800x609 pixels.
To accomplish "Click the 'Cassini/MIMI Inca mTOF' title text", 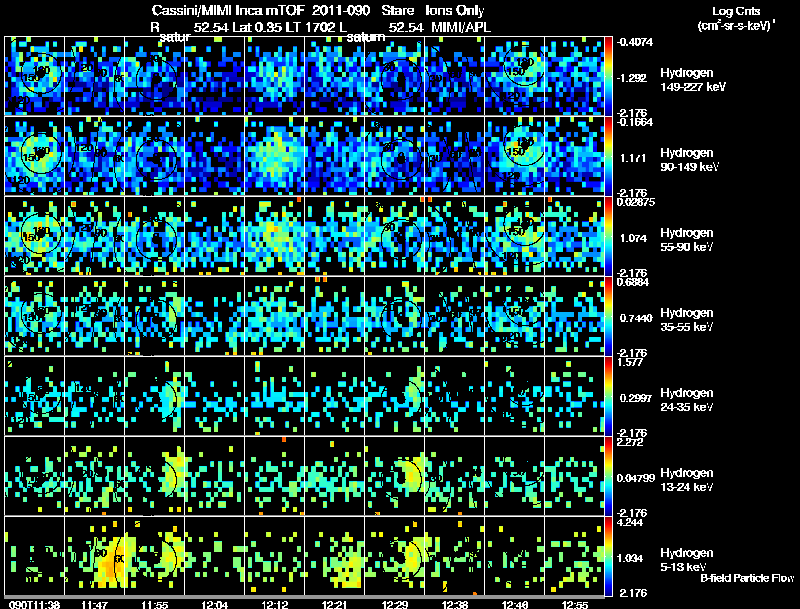I will pos(228,11).
